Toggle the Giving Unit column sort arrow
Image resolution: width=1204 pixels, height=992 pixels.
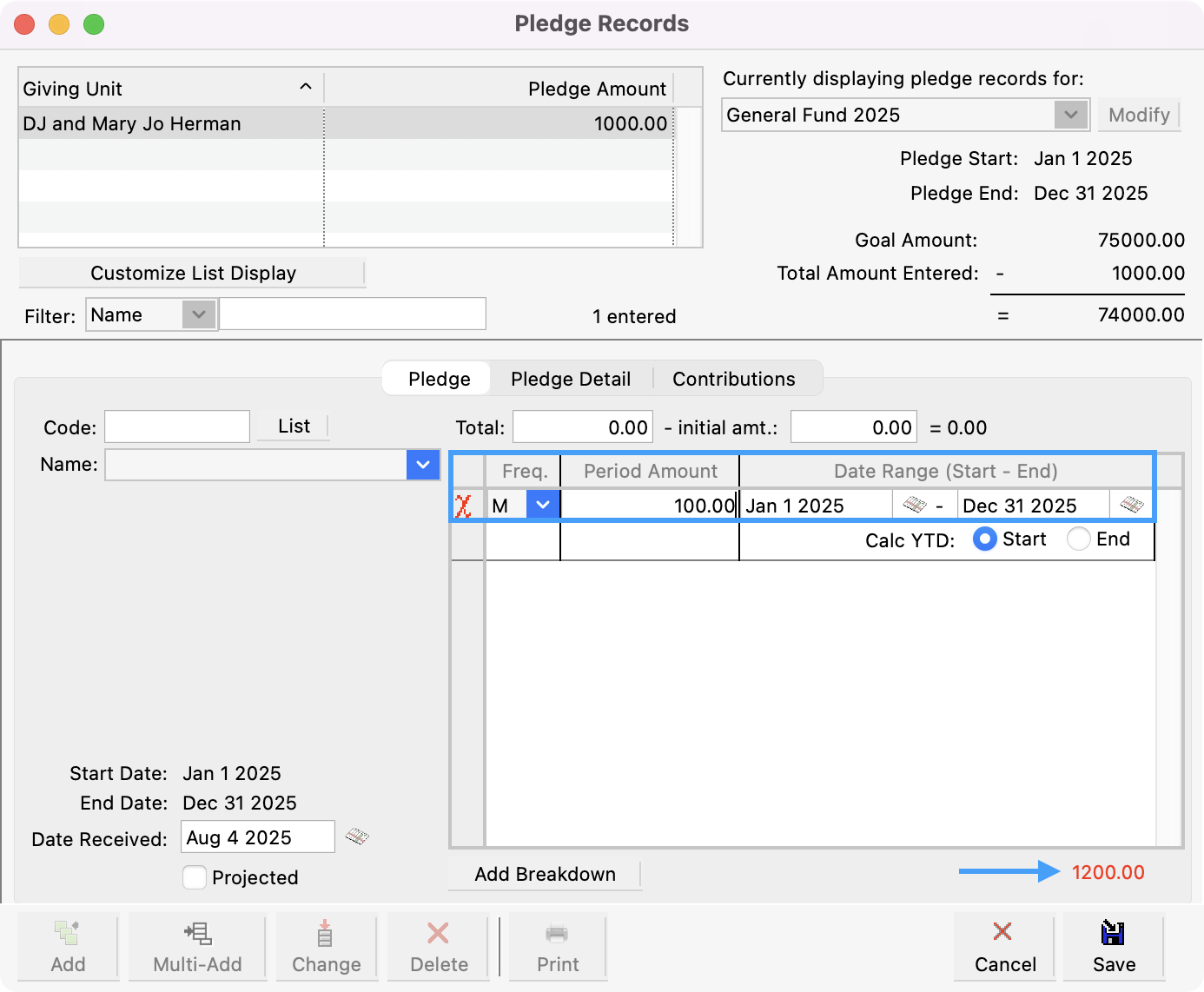coord(306,87)
